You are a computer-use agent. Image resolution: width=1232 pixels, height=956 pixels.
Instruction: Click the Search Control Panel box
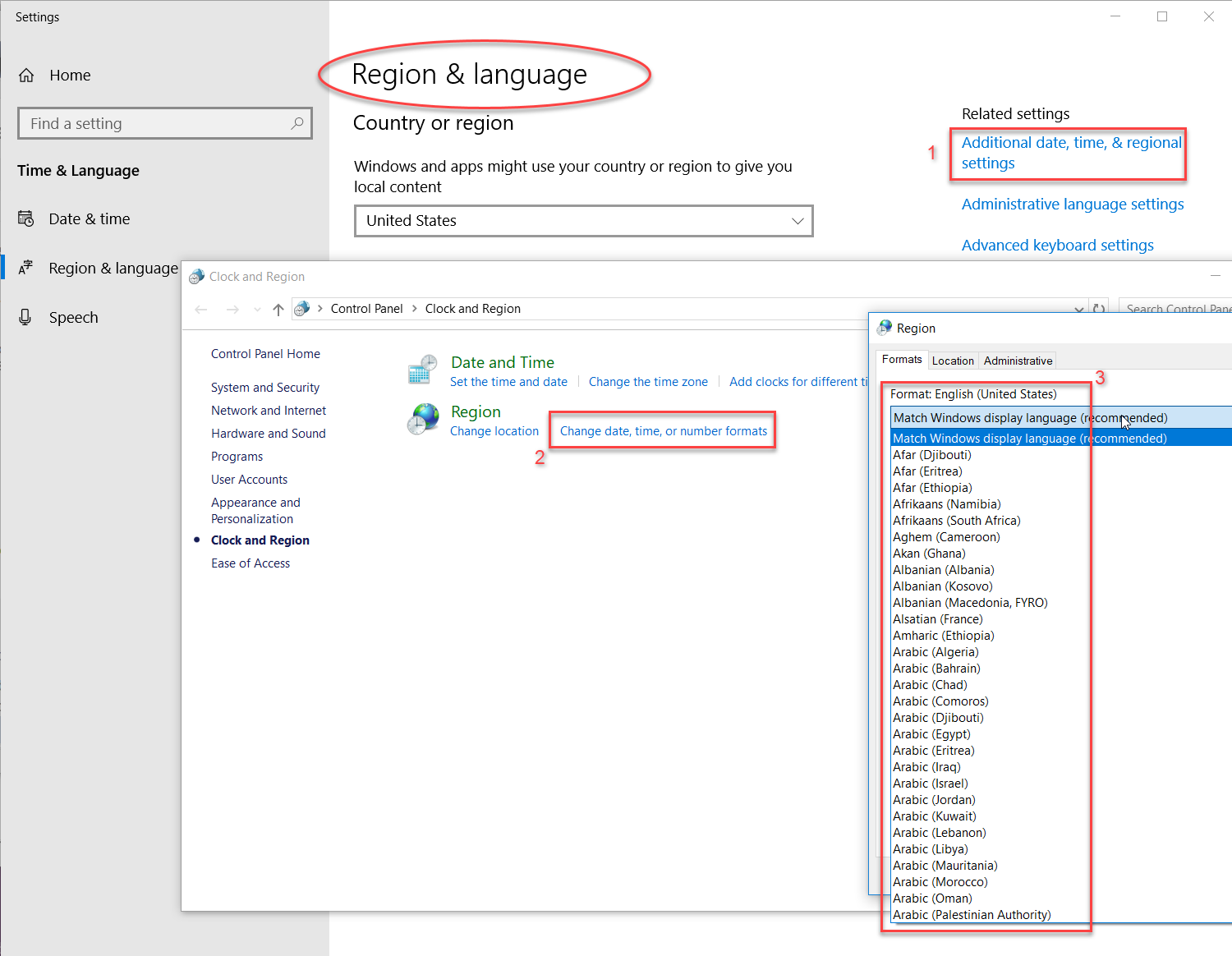click(1175, 310)
